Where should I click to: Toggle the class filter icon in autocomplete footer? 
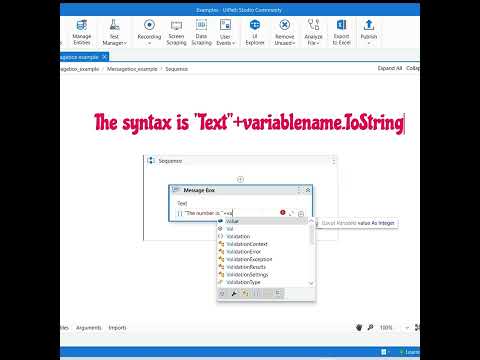point(245,293)
